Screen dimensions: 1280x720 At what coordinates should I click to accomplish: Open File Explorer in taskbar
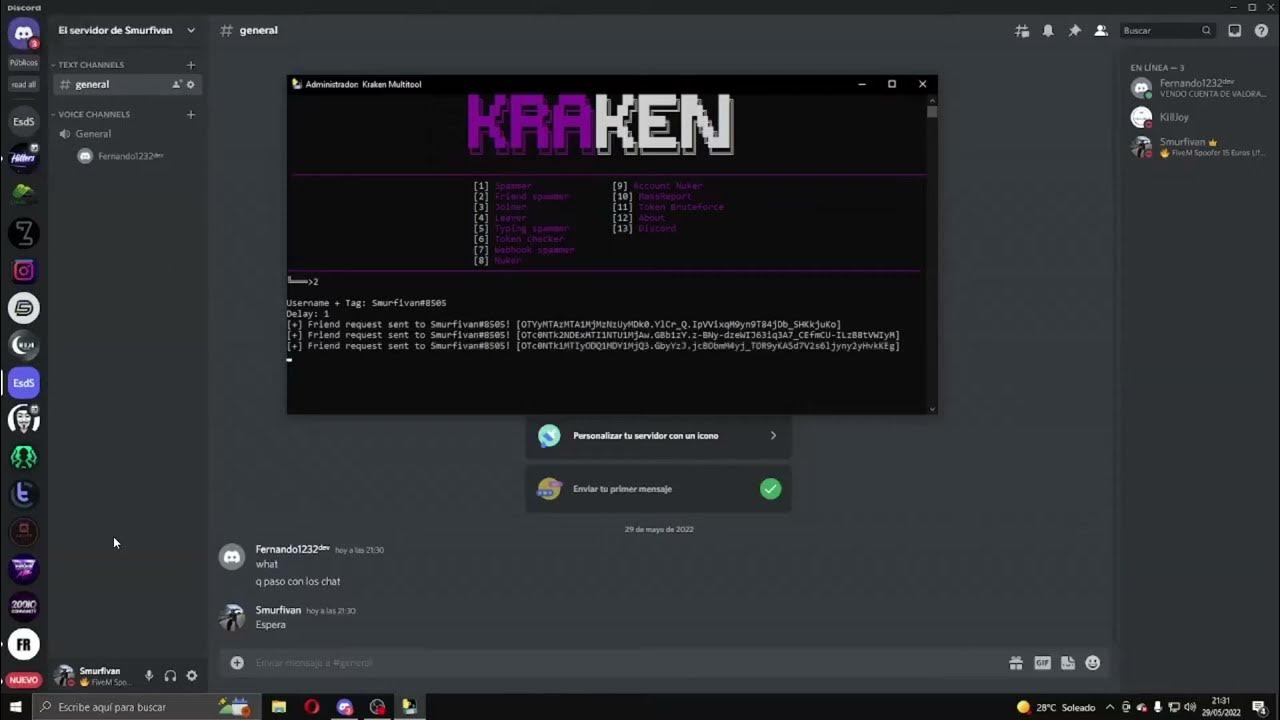(x=279, y=707)
